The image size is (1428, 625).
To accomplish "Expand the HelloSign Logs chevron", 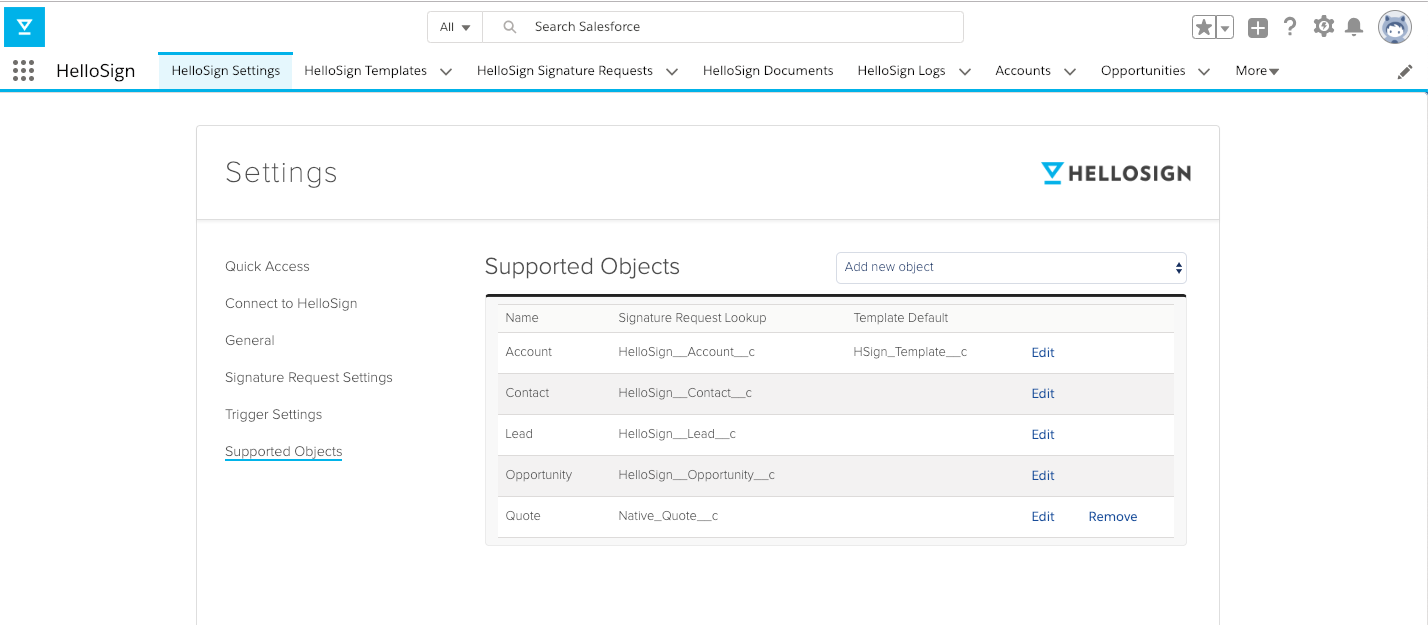I will click(965, 71).
